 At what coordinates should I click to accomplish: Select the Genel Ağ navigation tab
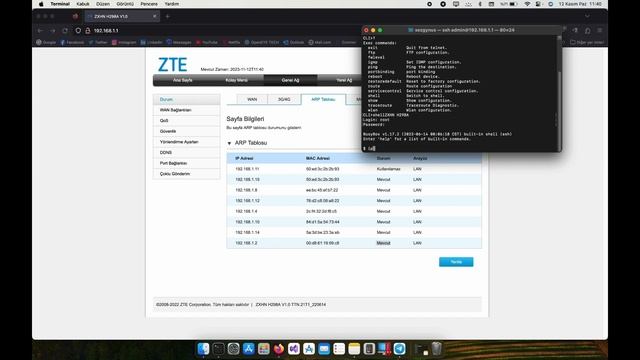pos(290,80)
